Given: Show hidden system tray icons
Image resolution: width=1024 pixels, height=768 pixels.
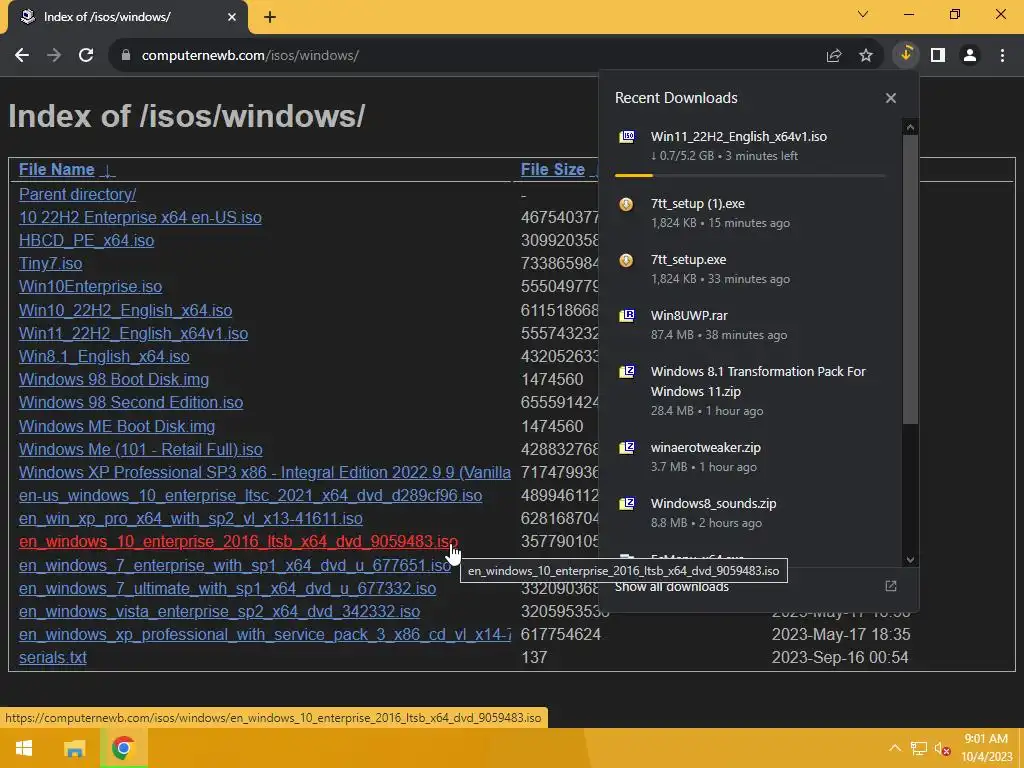Looking at the screenshot, I should [x=895, y=748].
